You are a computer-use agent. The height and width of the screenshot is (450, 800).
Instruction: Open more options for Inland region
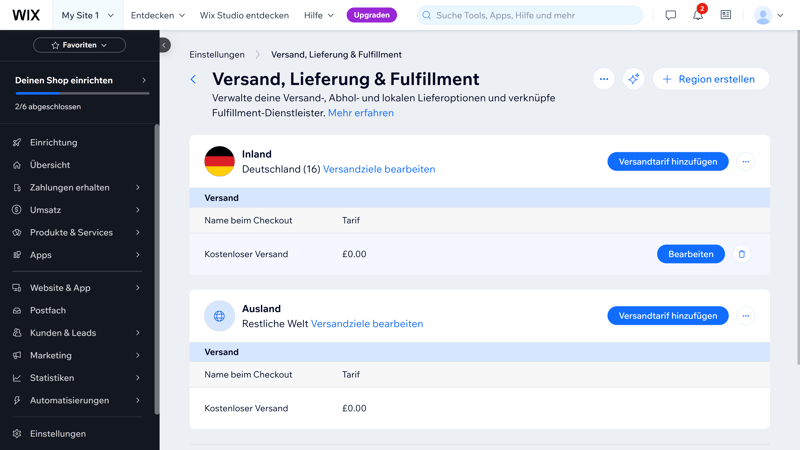(745, 162)
